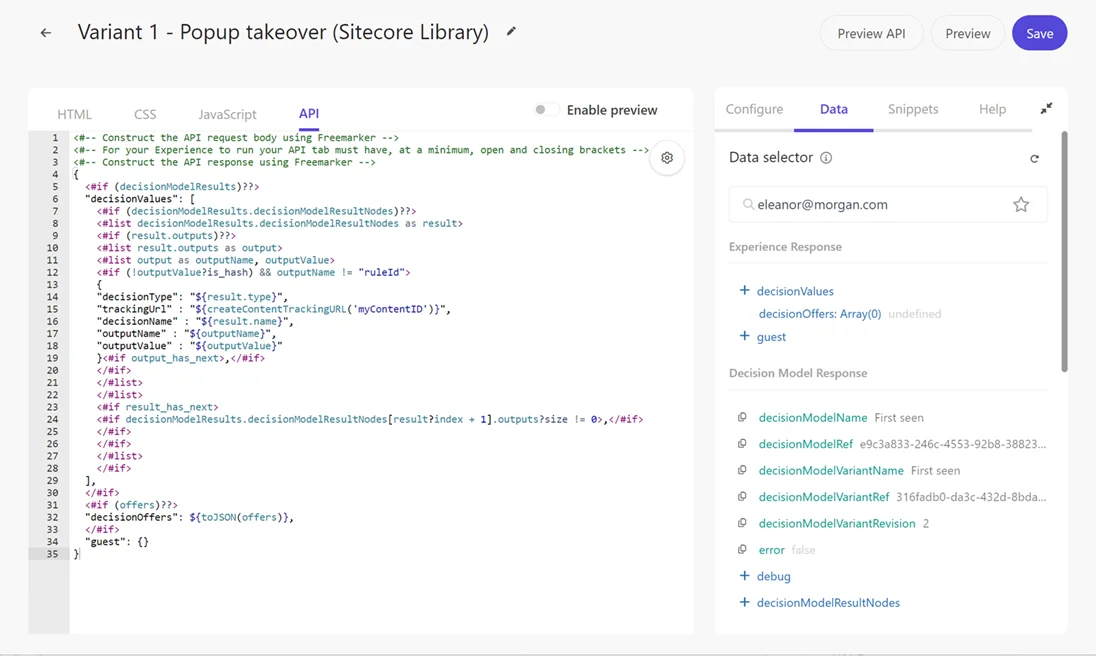Screen dimensions: 1096x656
Task: Select the API tab
Action: pyautogui.click(x=309, y=114)
